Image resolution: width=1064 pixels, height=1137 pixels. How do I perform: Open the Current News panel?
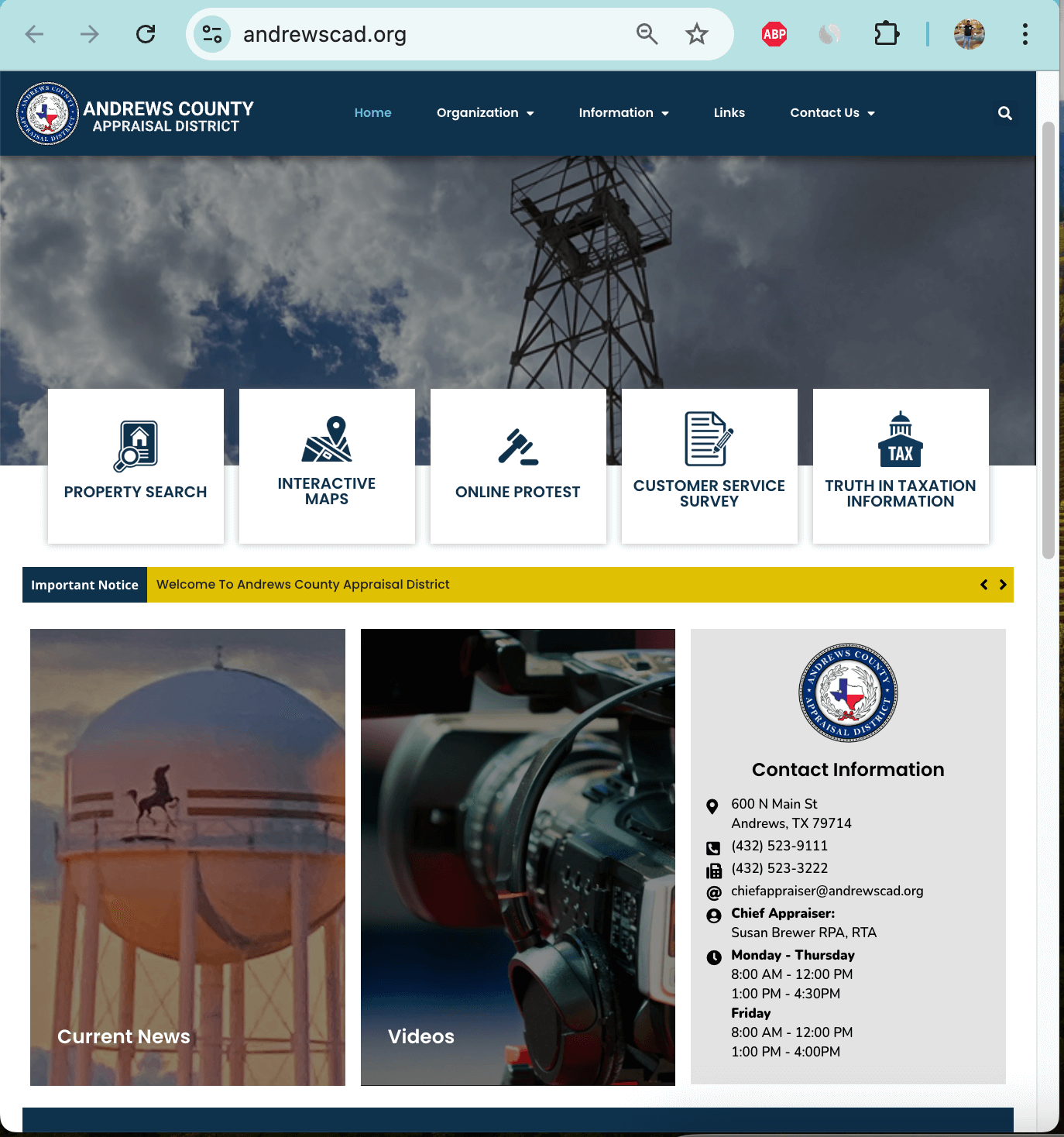click(187, 857)
